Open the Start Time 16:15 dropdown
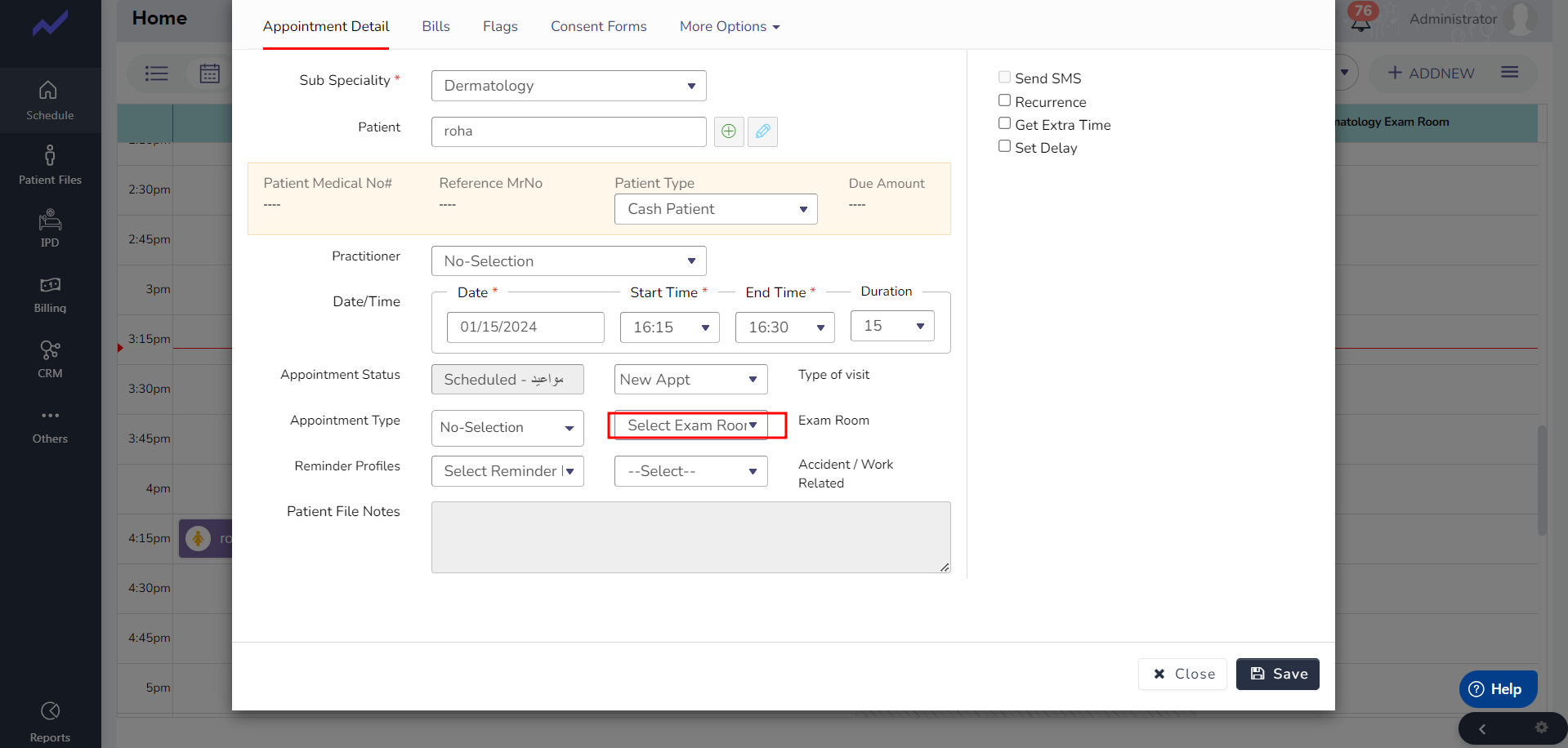Viewport: 1568px width, 748px height. [670, 327]
